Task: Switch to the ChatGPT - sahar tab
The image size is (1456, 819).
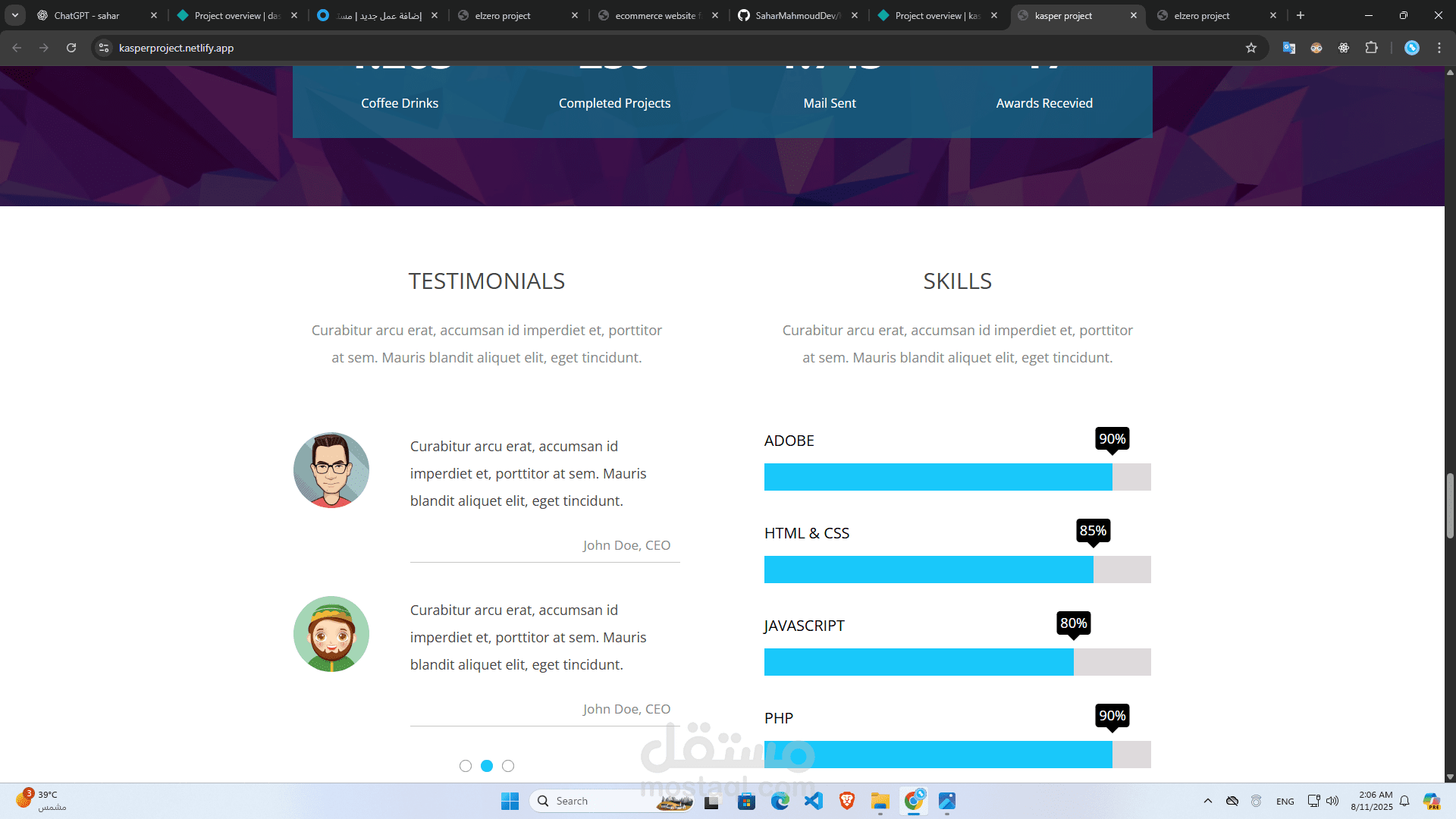Action: tap(87, 15)
